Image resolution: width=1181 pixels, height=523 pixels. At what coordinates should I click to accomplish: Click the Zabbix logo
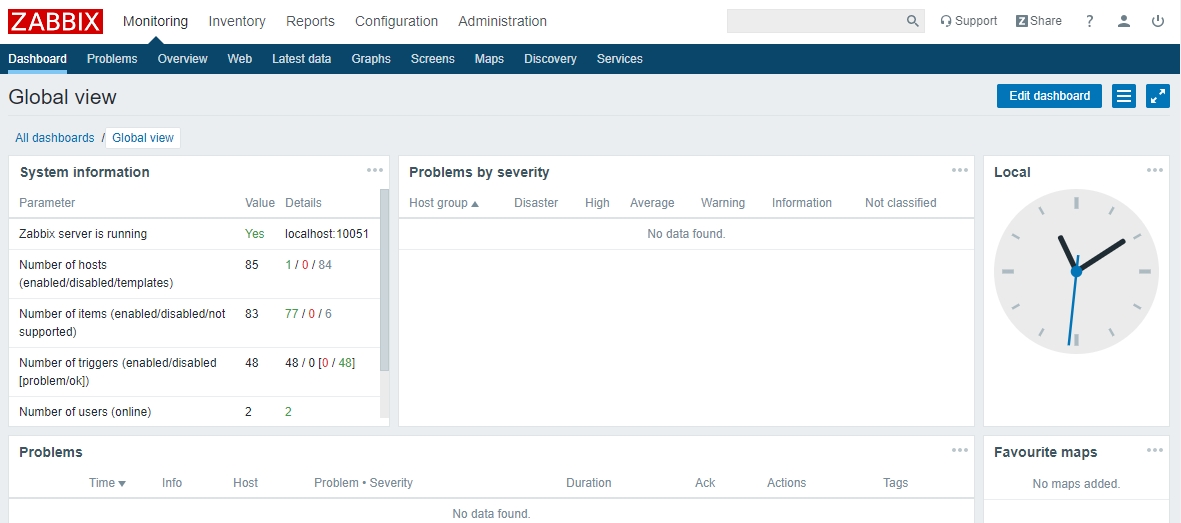(x=55, y=21)
